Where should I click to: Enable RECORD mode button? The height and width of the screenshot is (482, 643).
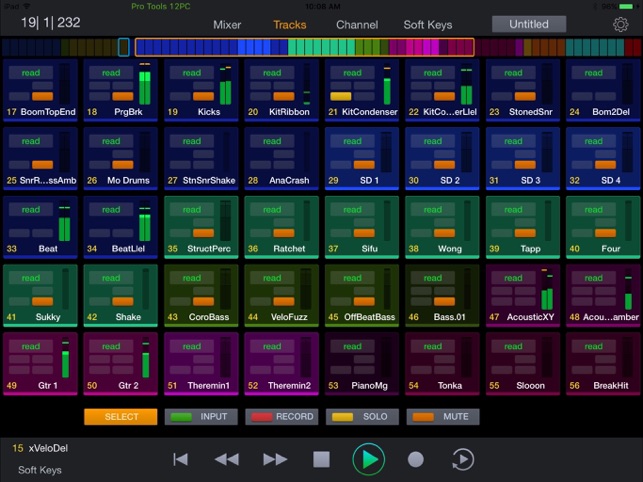click(281, 416)
